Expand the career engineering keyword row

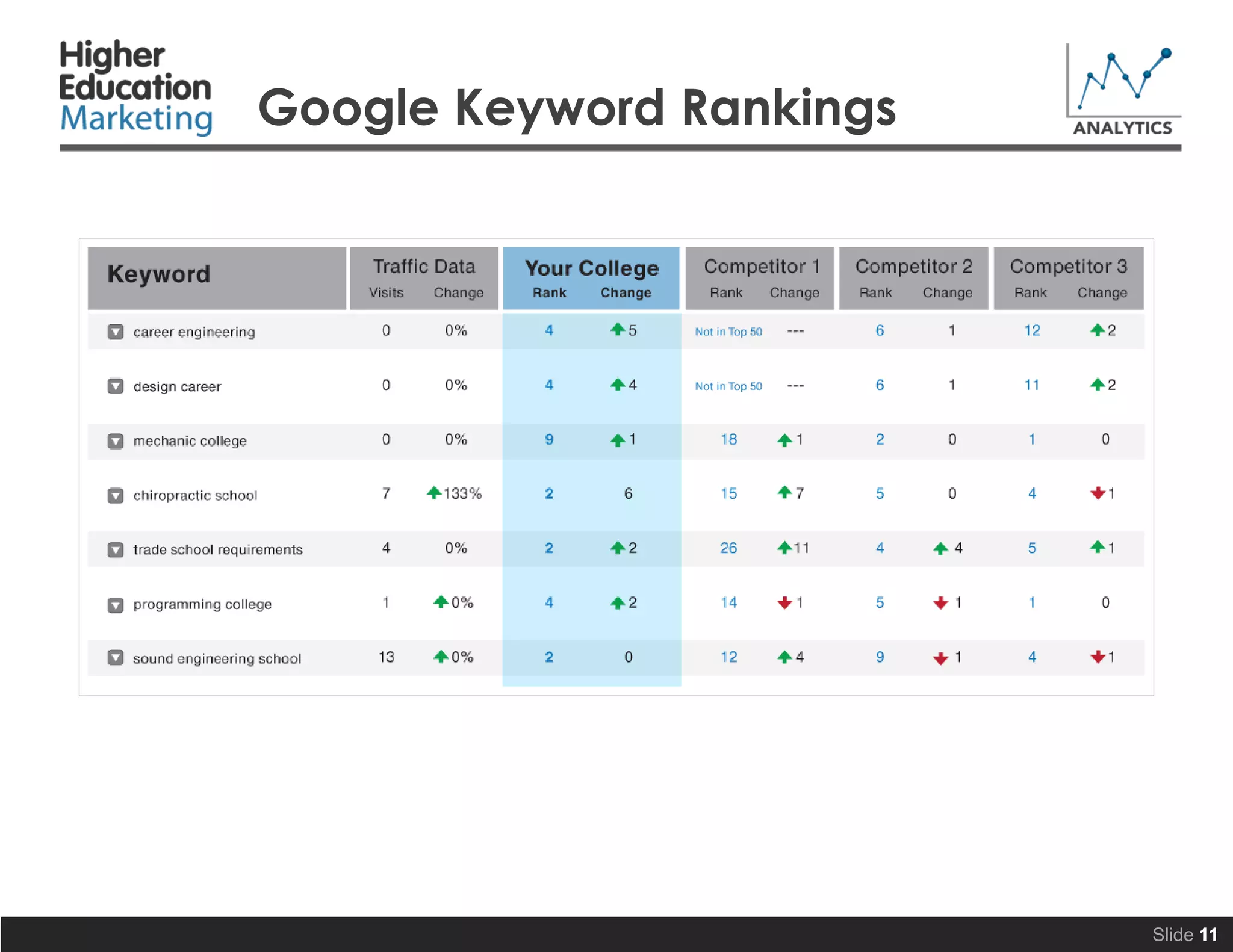pos(116,332)
